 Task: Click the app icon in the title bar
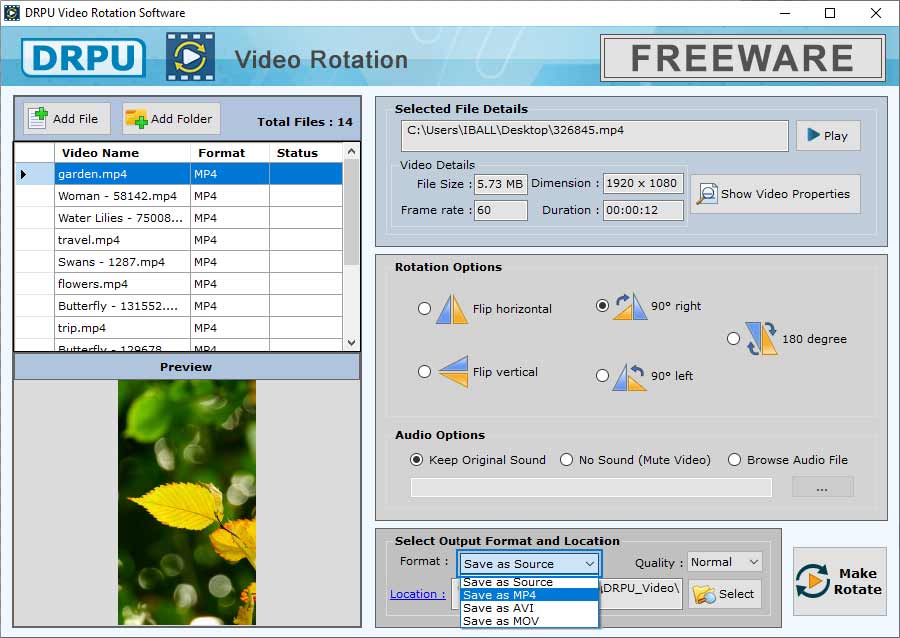click(11, 13)
